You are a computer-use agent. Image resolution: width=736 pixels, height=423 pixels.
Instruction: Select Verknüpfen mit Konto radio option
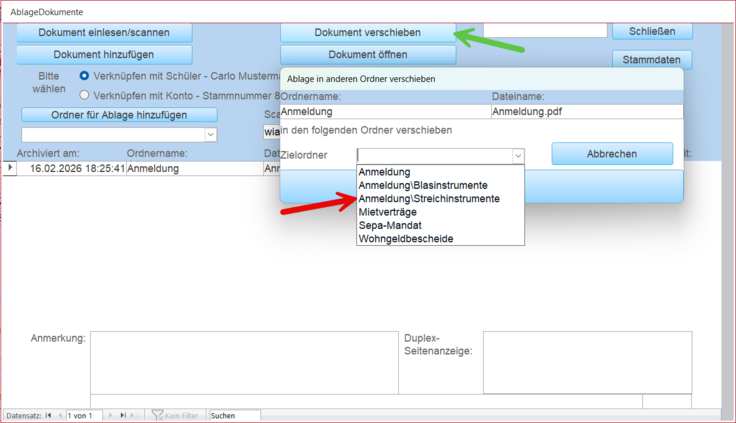pyautogui.click(x=85, y=95)
